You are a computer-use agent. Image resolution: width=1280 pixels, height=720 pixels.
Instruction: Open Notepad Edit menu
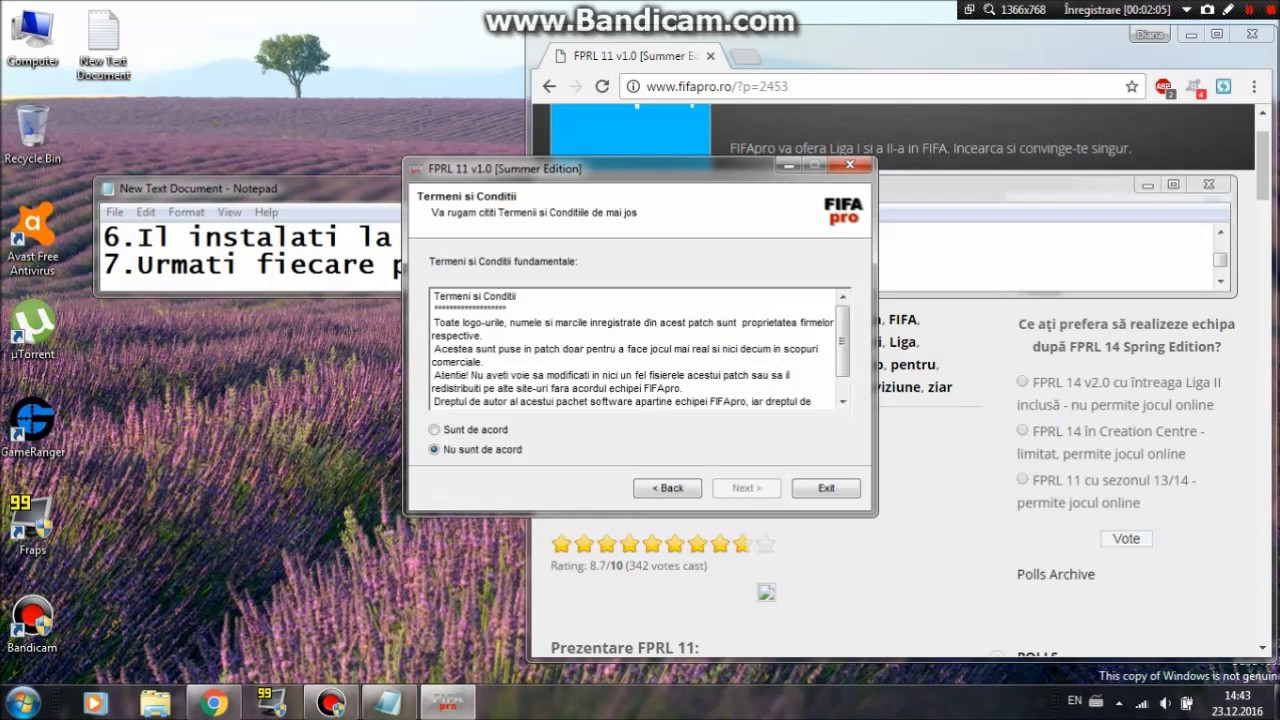[x=146, y=212]
